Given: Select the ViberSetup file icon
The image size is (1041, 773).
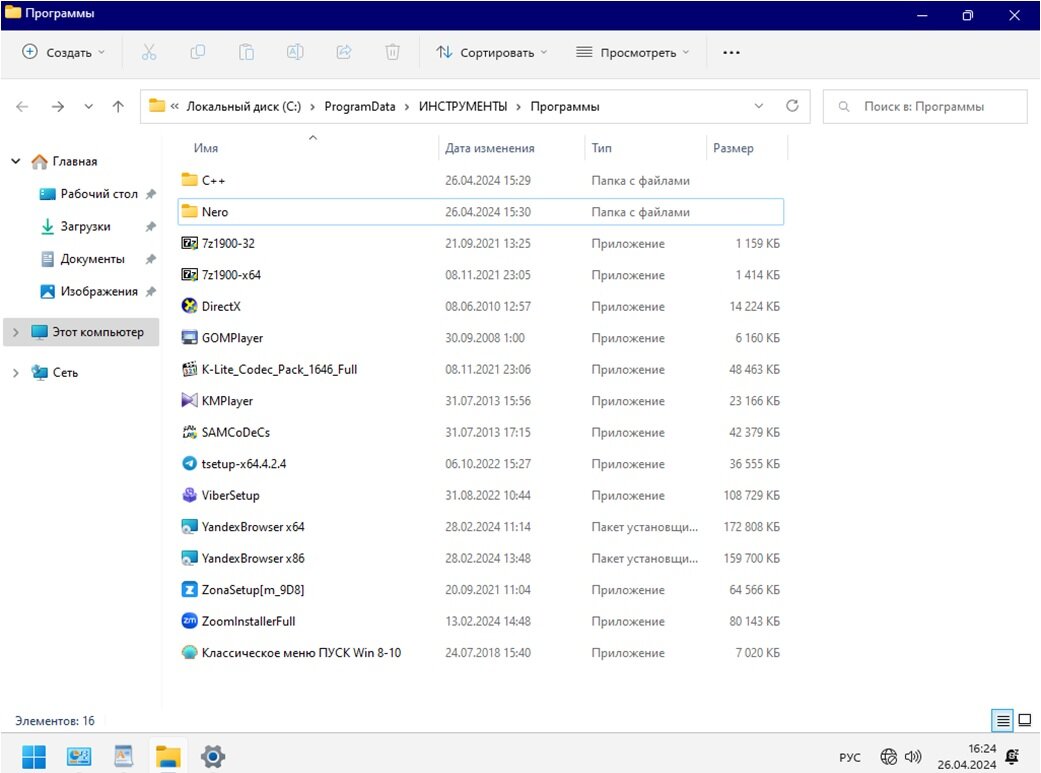Looking at the screenshot, I should click(189, 495).
